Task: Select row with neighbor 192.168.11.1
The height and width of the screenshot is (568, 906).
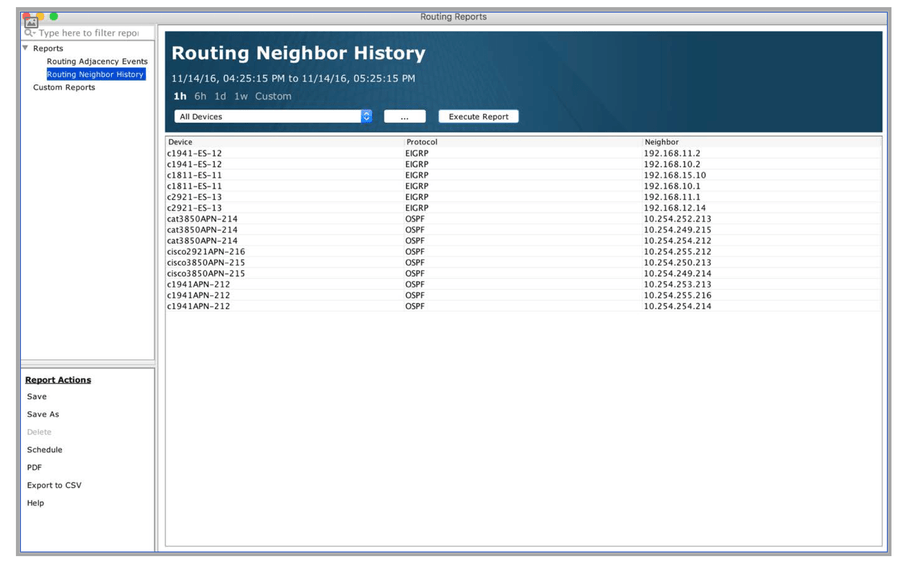Action: pyautogui.click(x=523, y=198)
